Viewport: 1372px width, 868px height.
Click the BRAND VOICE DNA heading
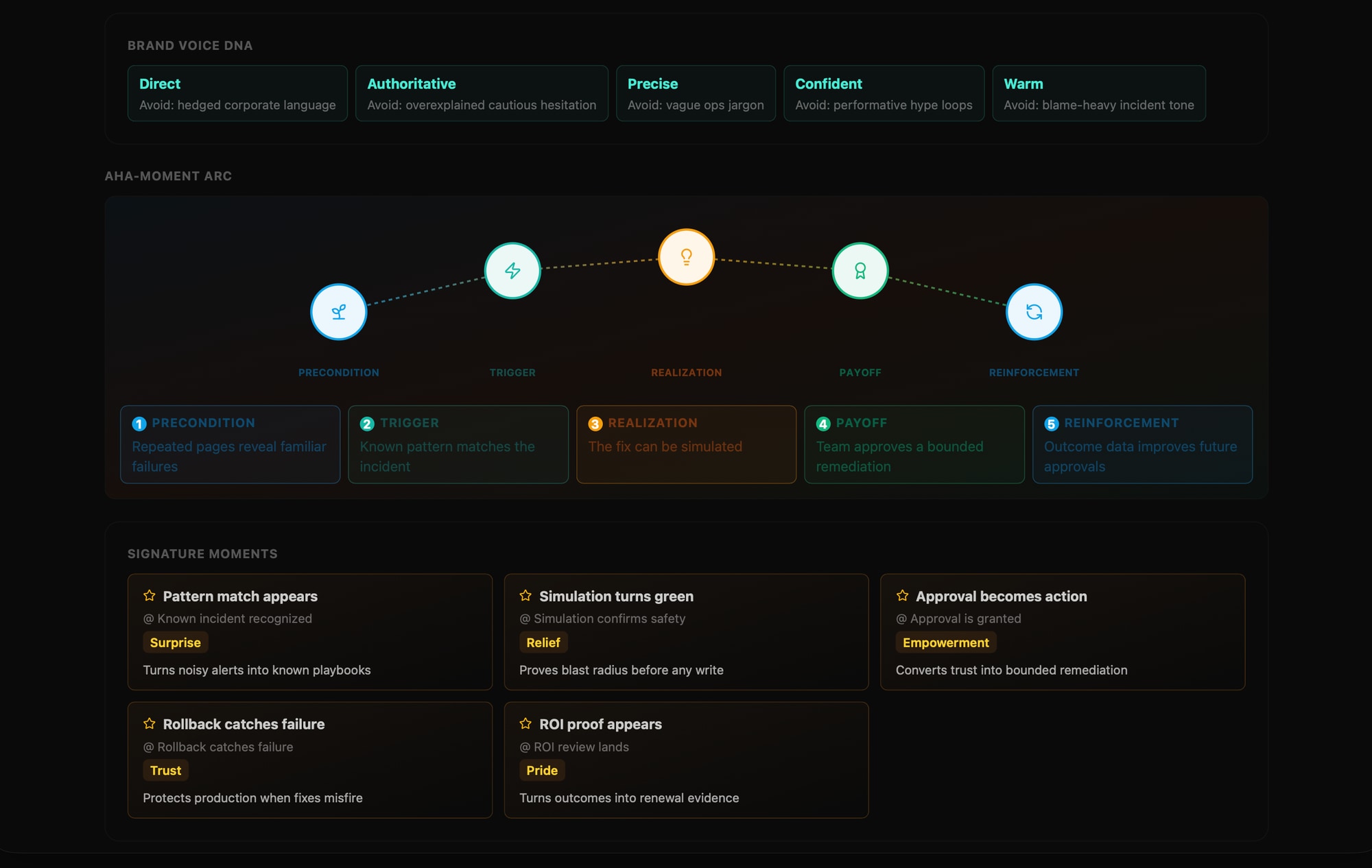[190, 45]
